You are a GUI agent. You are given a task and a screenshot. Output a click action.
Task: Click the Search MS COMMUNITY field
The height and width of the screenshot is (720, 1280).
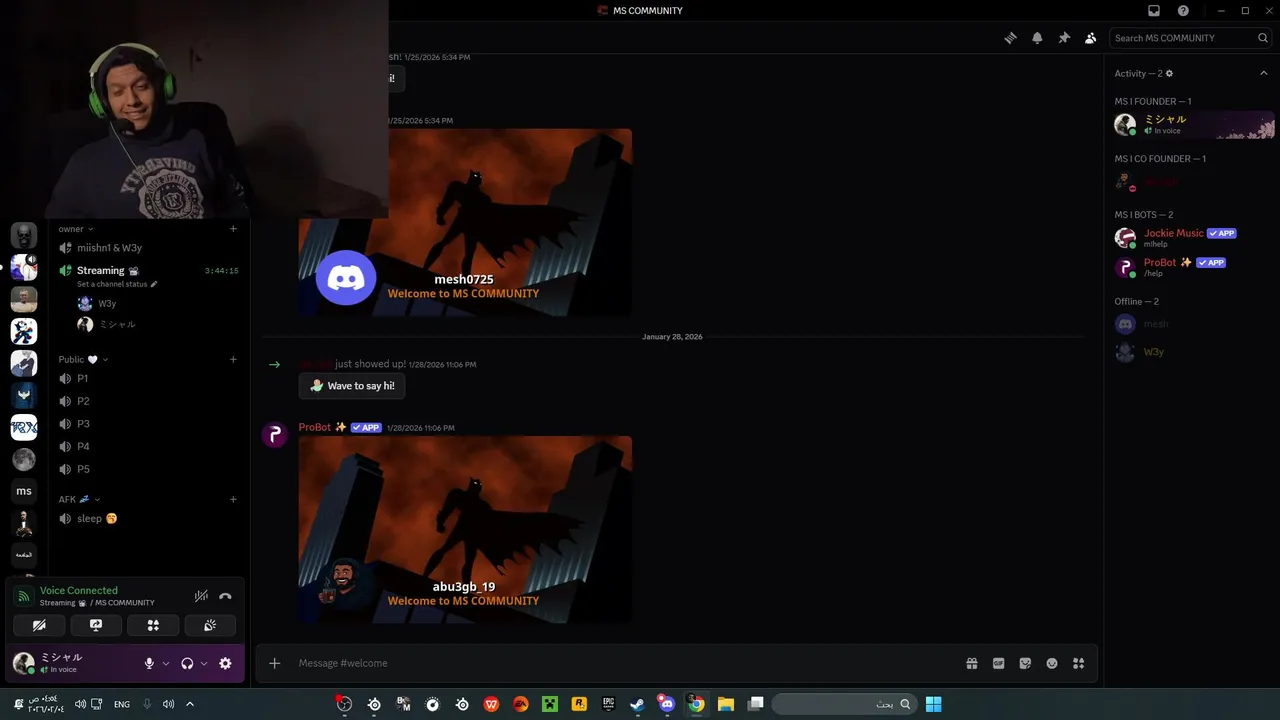(1191, 38)
